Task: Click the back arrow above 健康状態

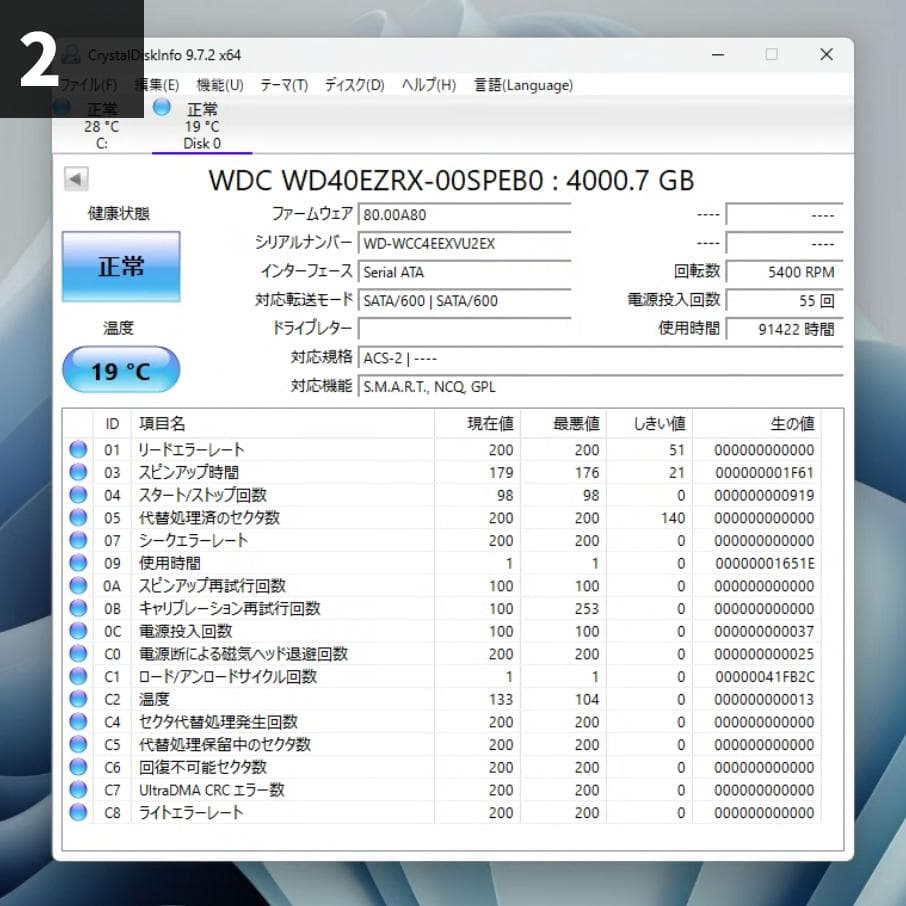Action: click(x=76, y=179)
